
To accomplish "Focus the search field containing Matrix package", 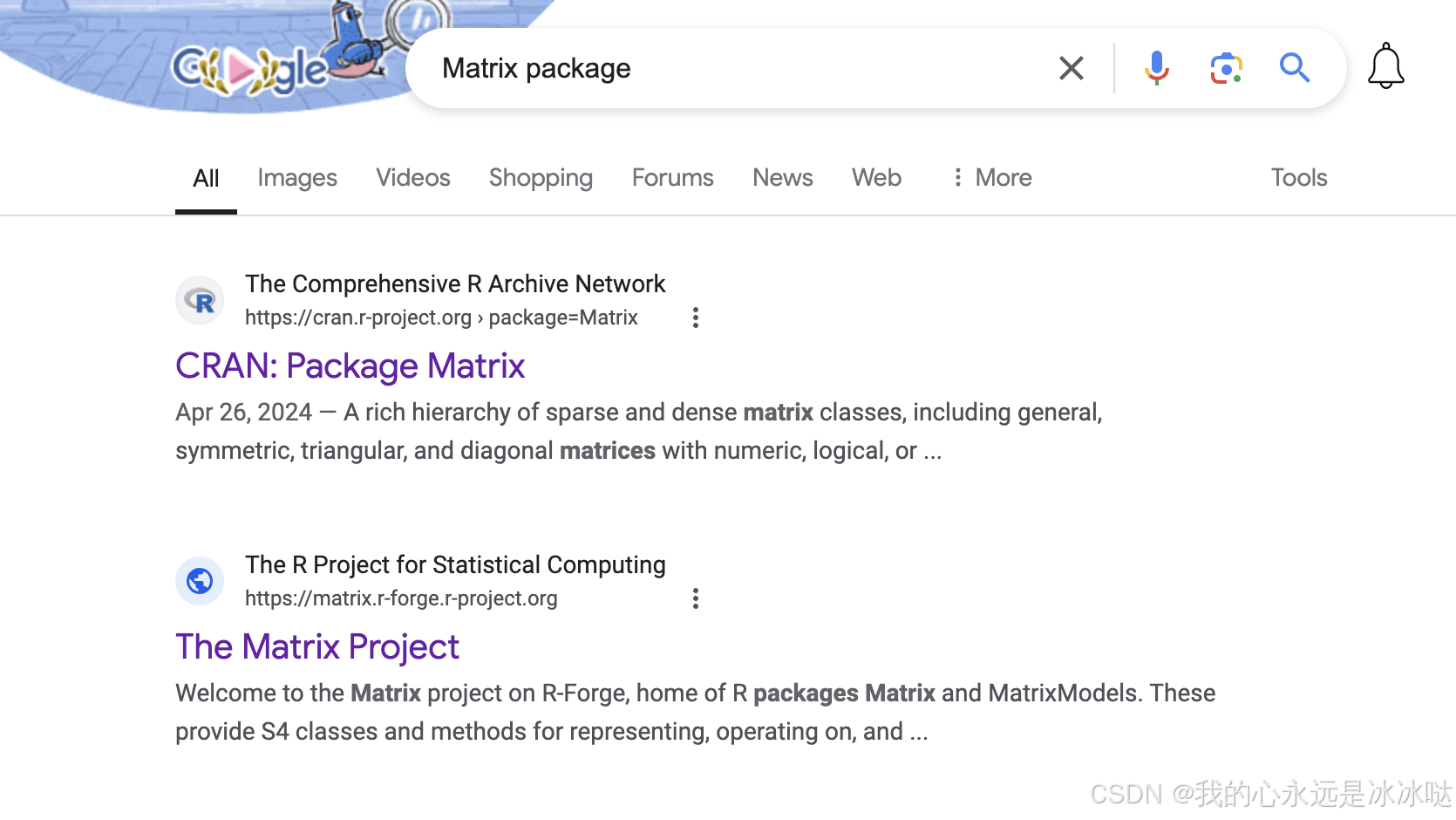I will [x=741, y=68].
